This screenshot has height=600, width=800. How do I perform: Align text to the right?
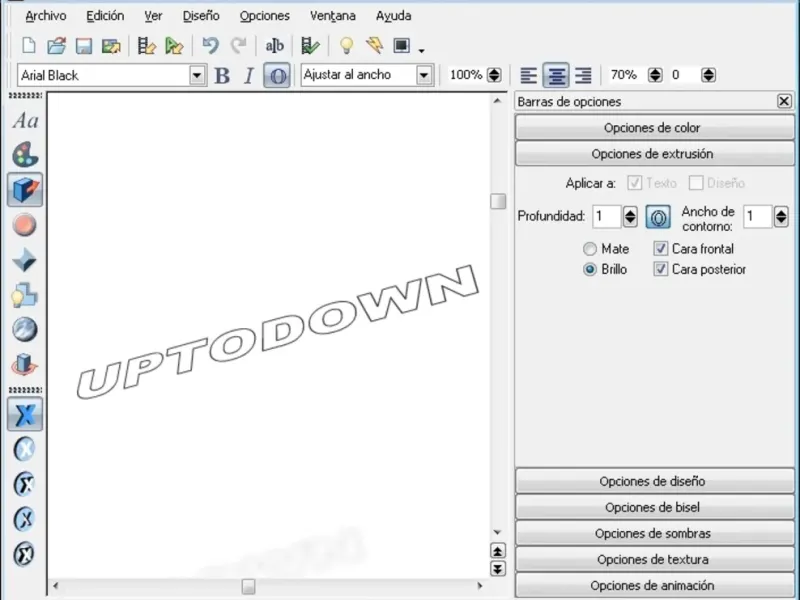(583, 76)
